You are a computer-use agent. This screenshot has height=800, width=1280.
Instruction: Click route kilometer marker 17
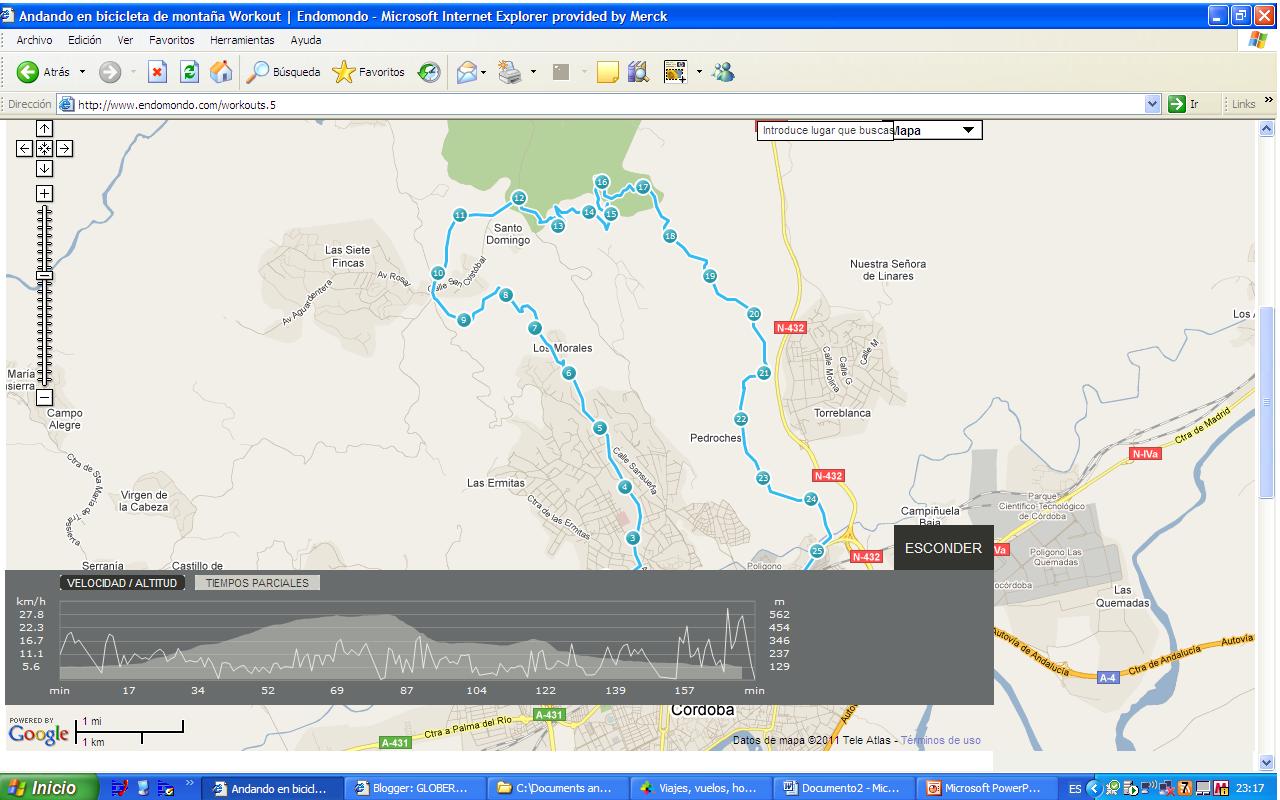click(643, 187)
